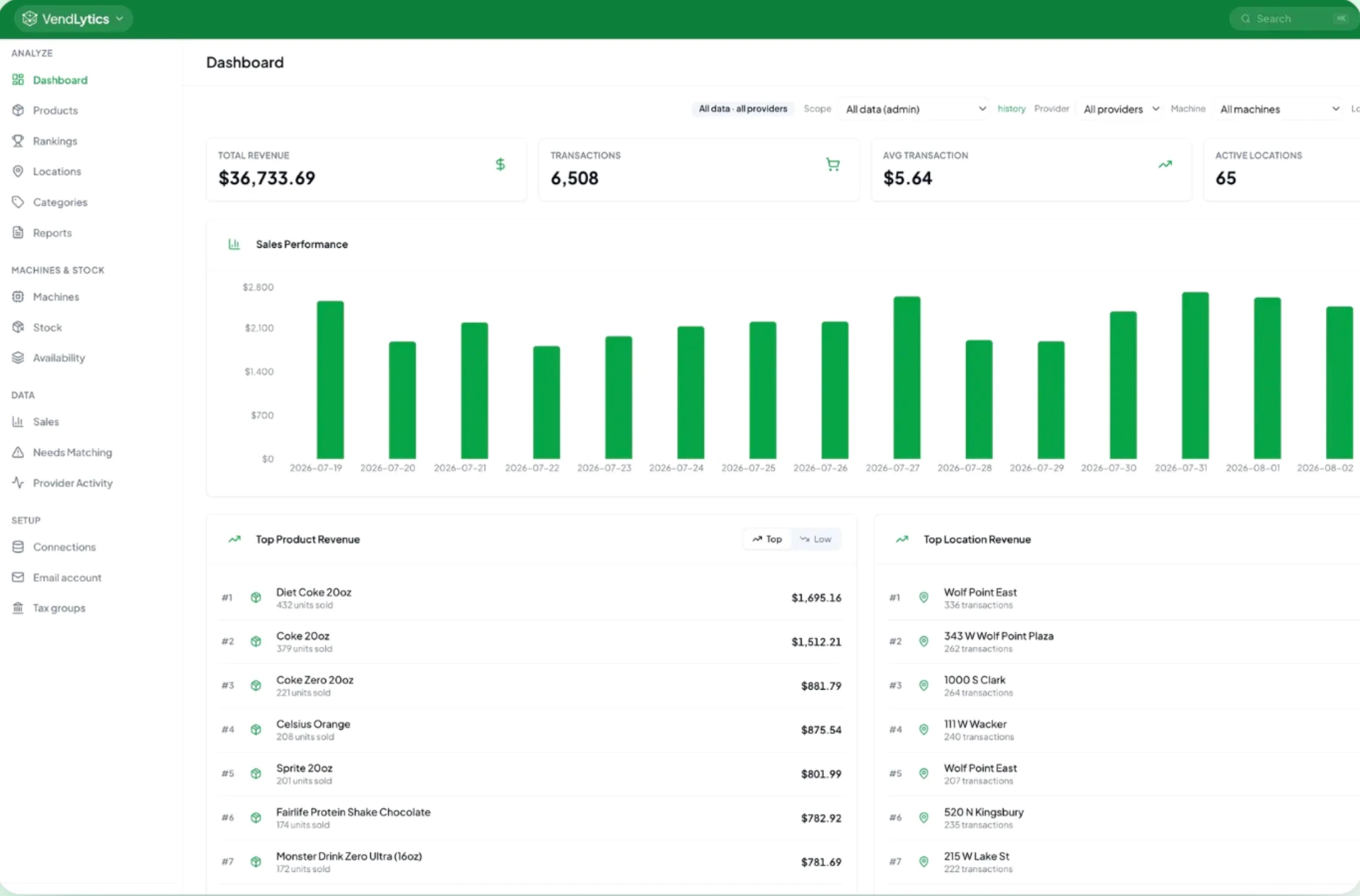This screenshot has height=896, width=1360.
Task: Click the All data · all providers badge
Action: point(743,108)
